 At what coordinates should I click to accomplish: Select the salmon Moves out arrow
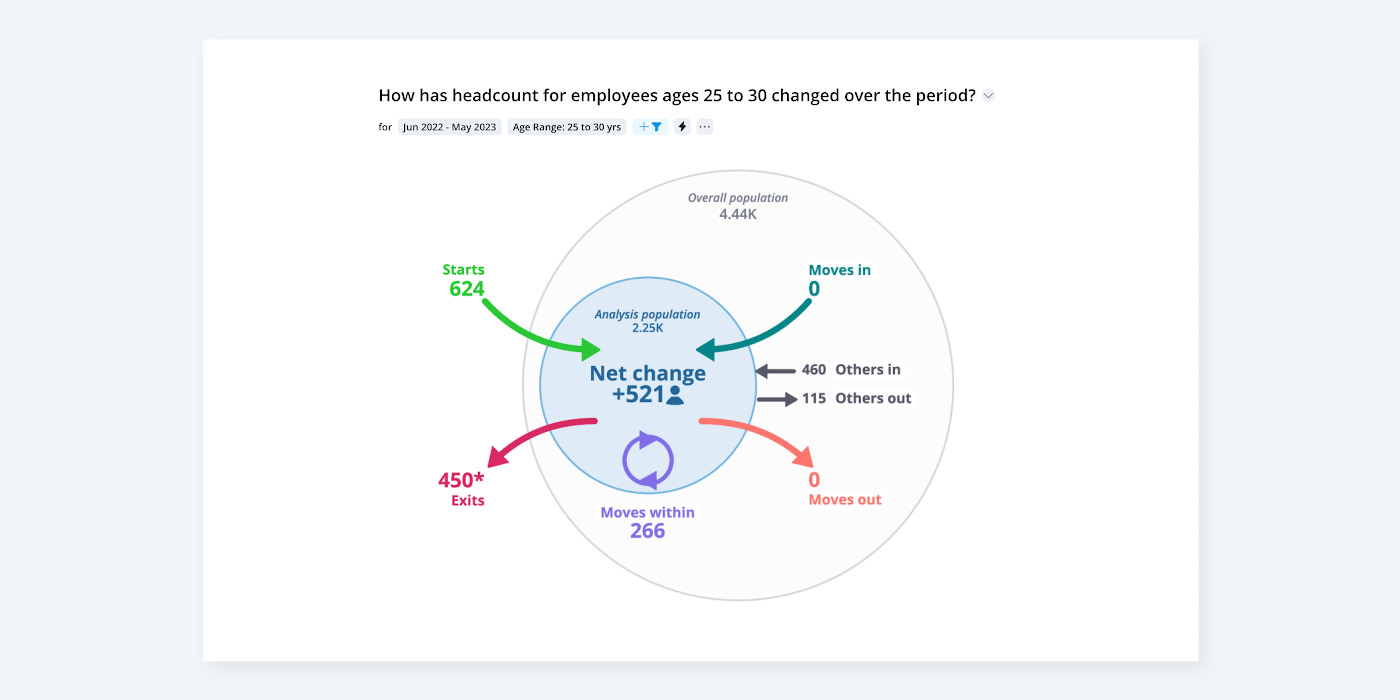pos(756,441)
